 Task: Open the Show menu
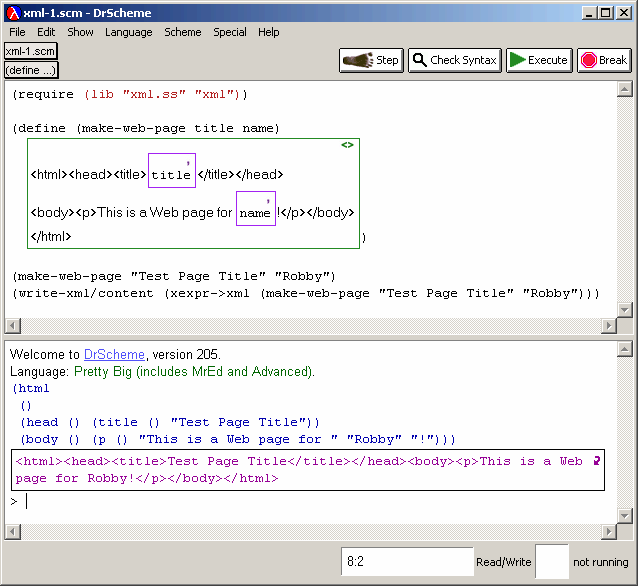(80, 32)
